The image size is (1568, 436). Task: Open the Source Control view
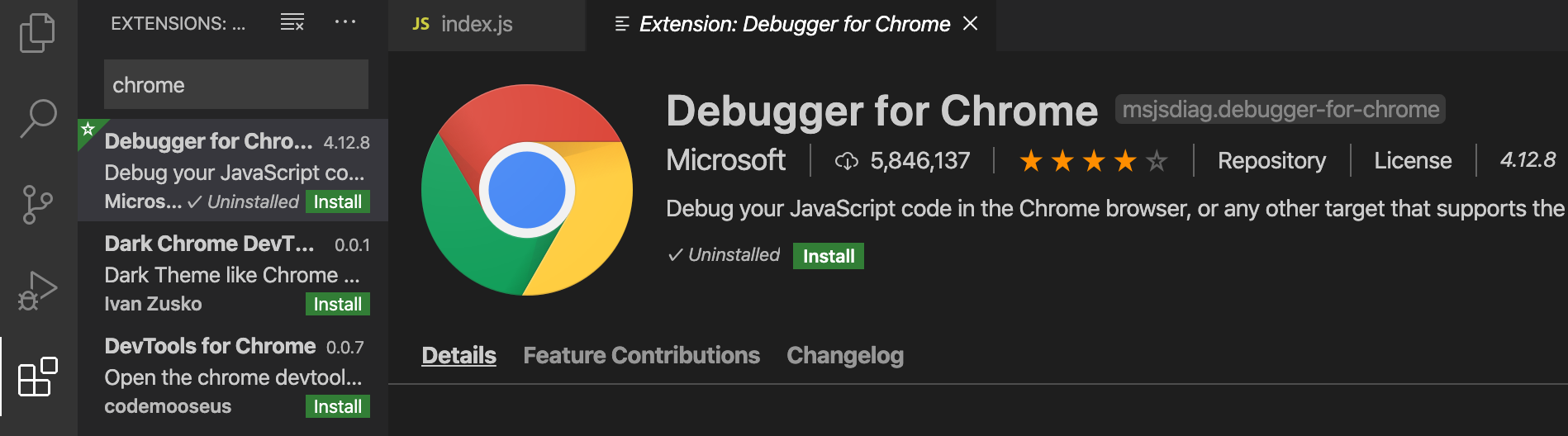pos(37,204)
